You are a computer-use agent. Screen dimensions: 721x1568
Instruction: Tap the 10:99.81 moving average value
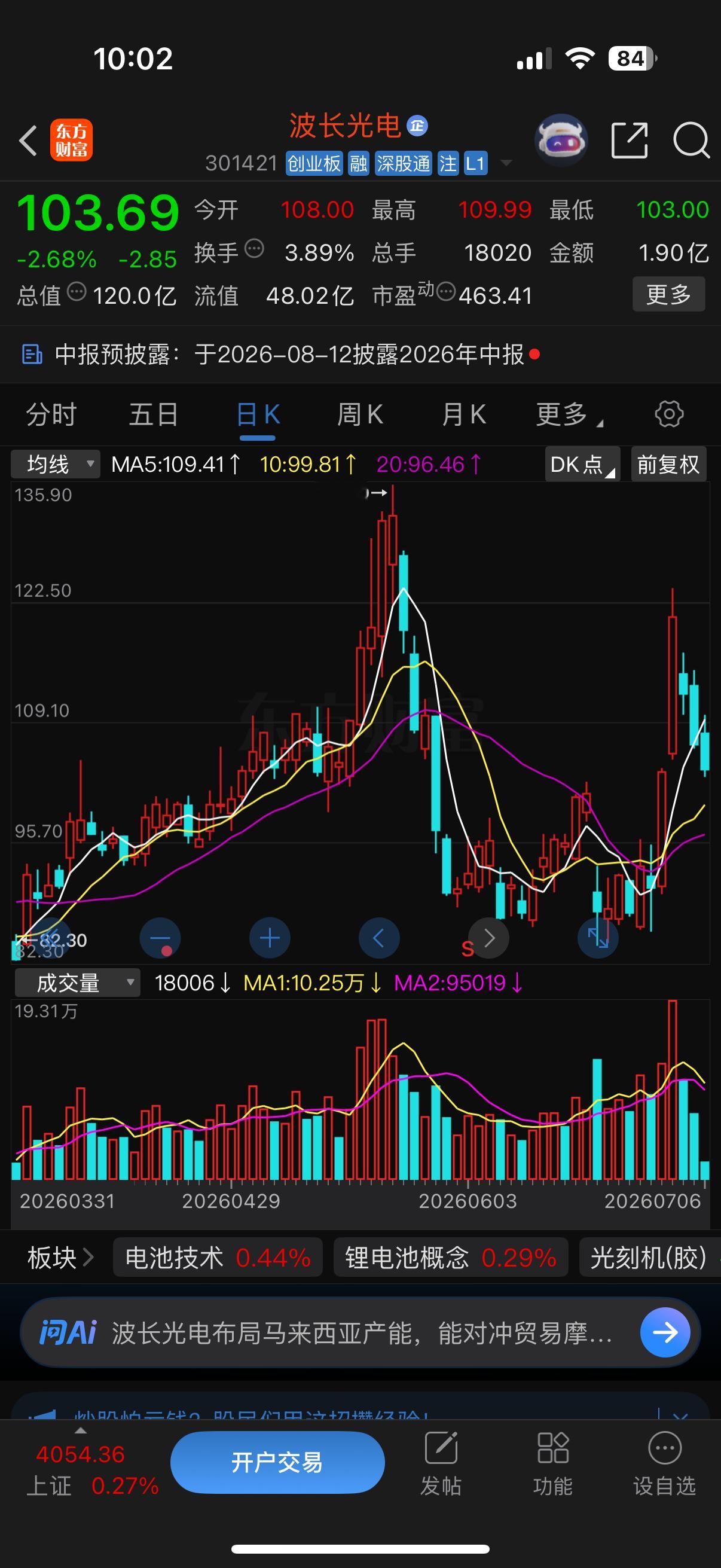pyautogui.click(x=308, y=465)
